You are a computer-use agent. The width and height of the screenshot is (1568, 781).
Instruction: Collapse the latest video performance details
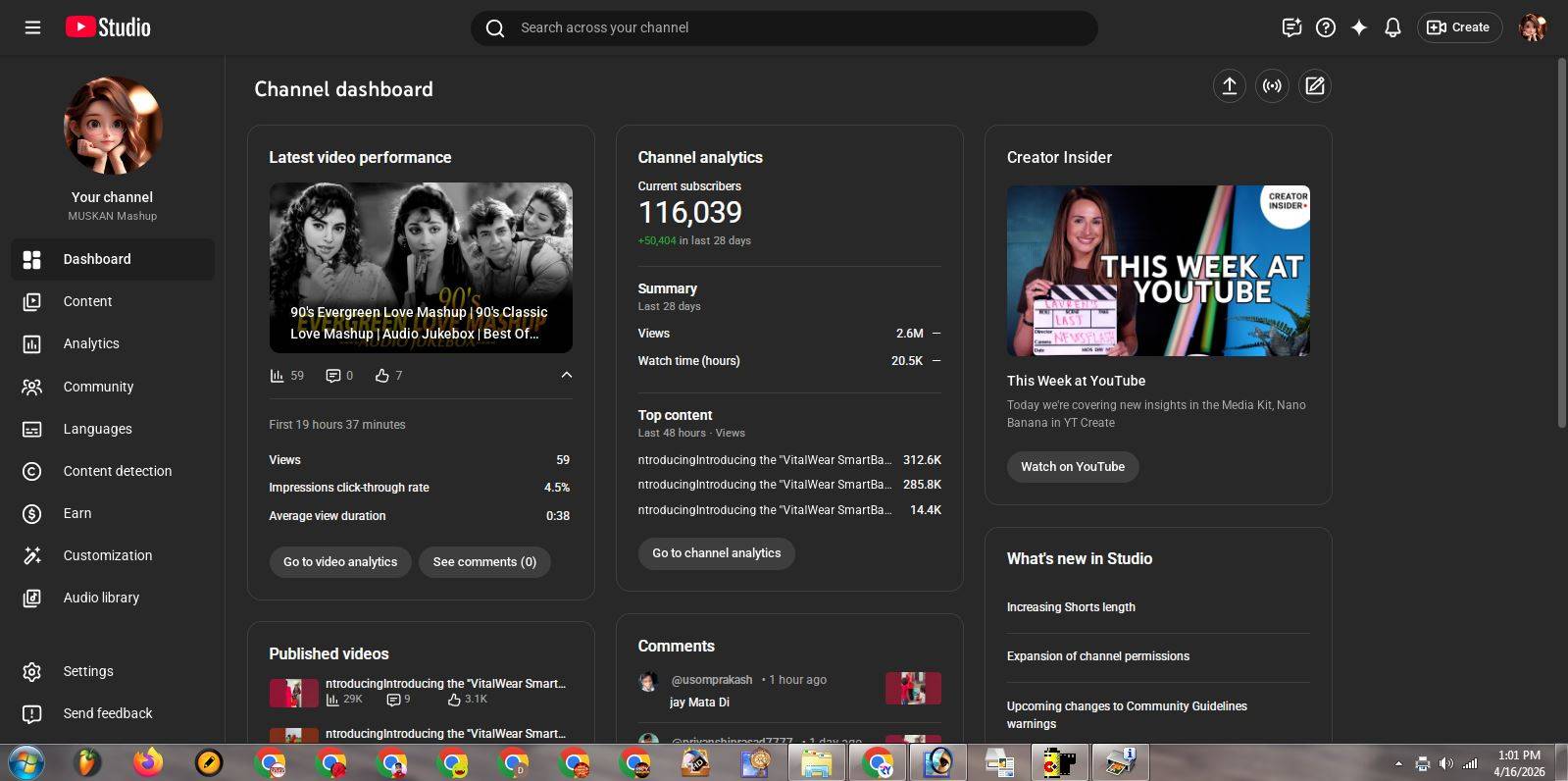566,375
